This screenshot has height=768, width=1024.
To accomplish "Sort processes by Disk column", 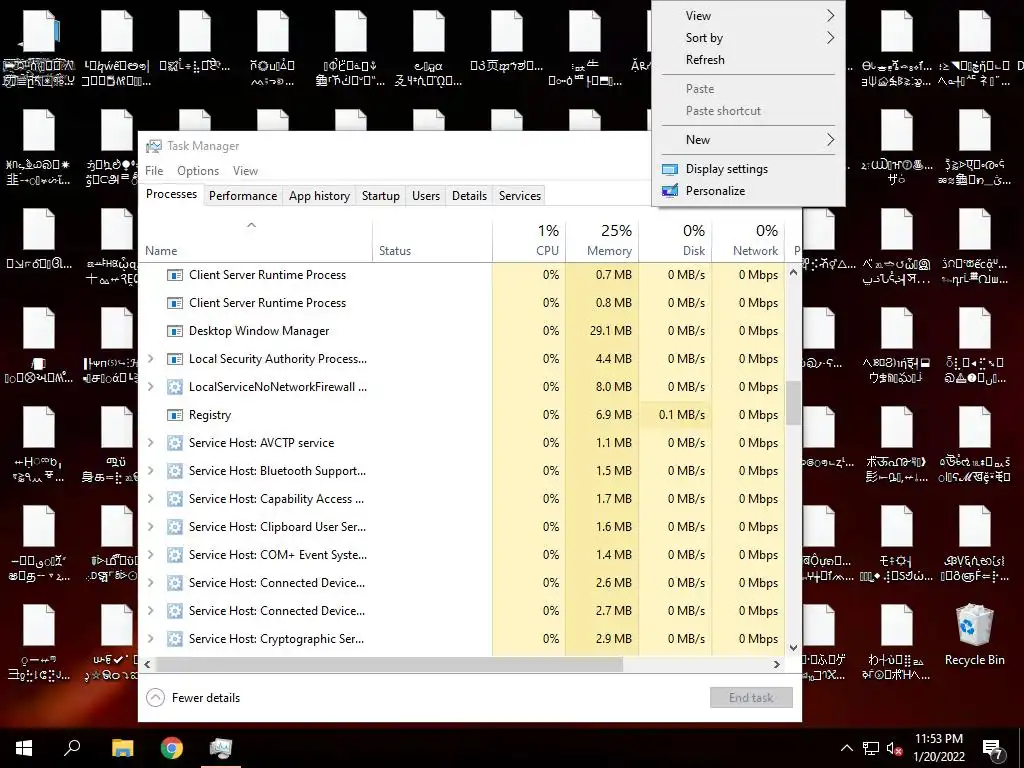I will [675, 242].
